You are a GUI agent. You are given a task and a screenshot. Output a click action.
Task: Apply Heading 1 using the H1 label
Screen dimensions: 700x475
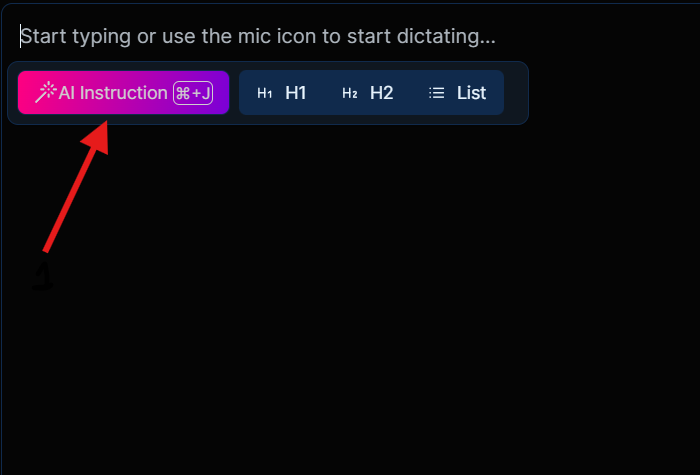point(295,93)
